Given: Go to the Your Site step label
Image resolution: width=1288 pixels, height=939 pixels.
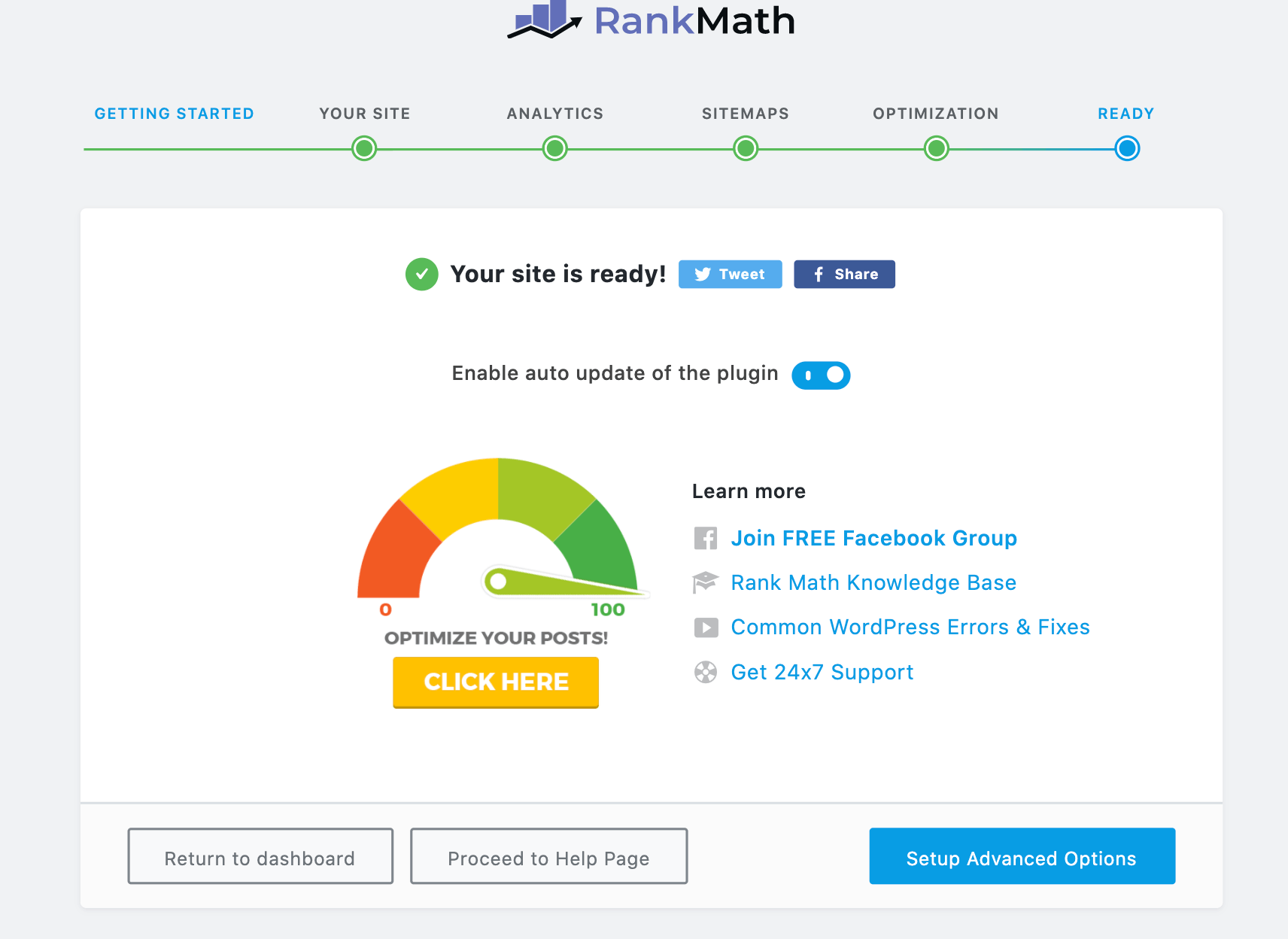Looking at the screenshot, I should point(365,114).
